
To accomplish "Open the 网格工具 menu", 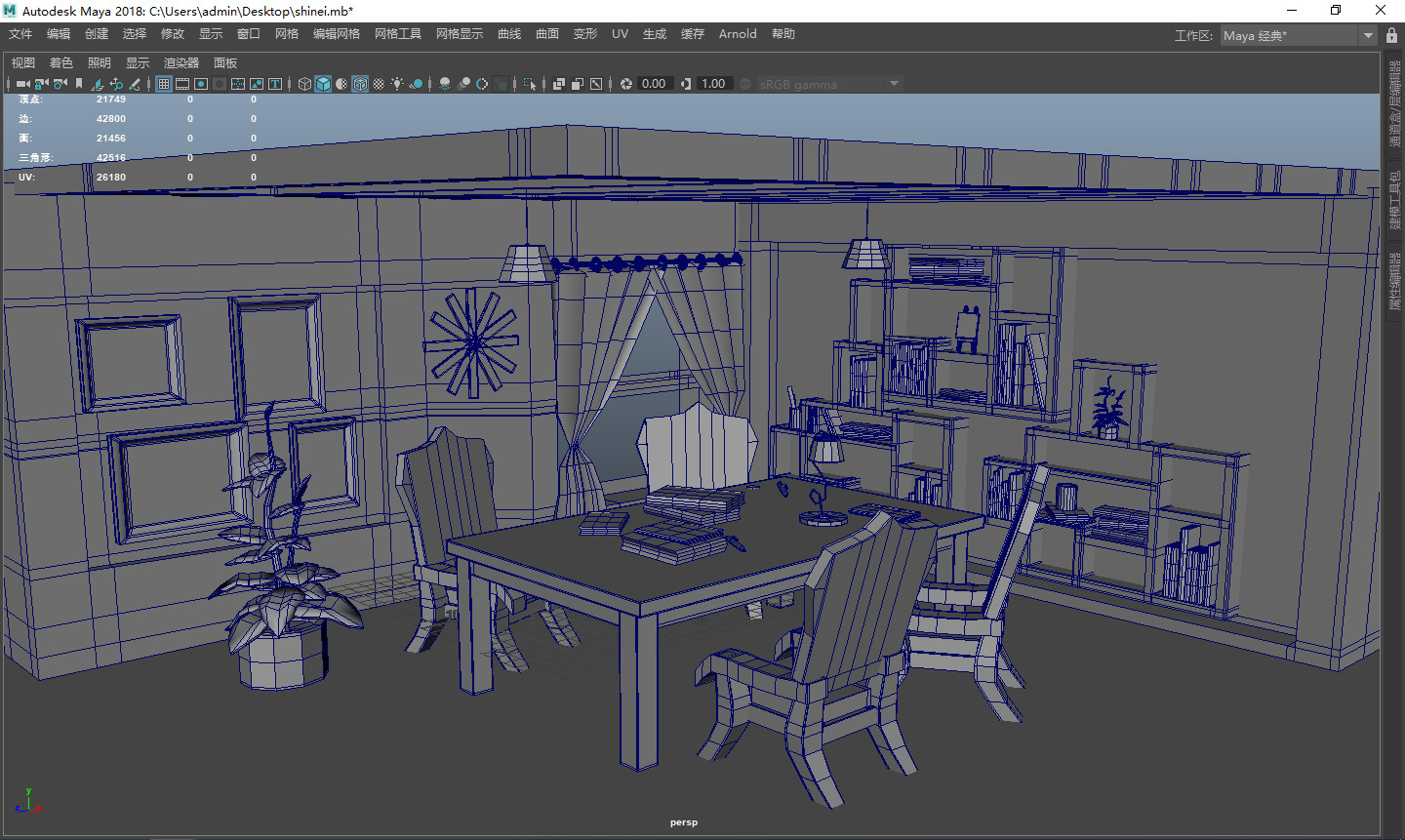I will click(398, 34).
